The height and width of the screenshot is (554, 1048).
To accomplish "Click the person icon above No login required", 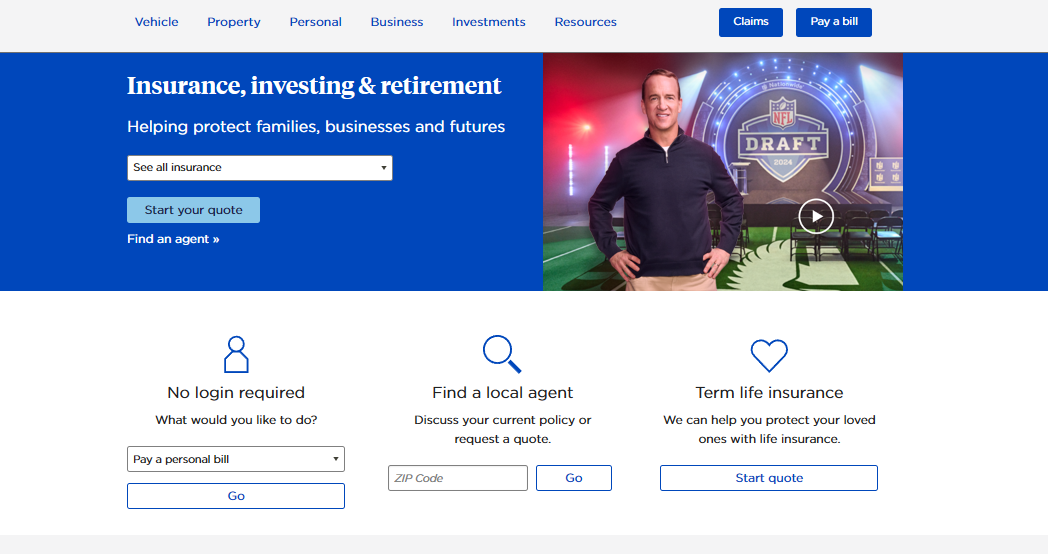I will point(236,354).
